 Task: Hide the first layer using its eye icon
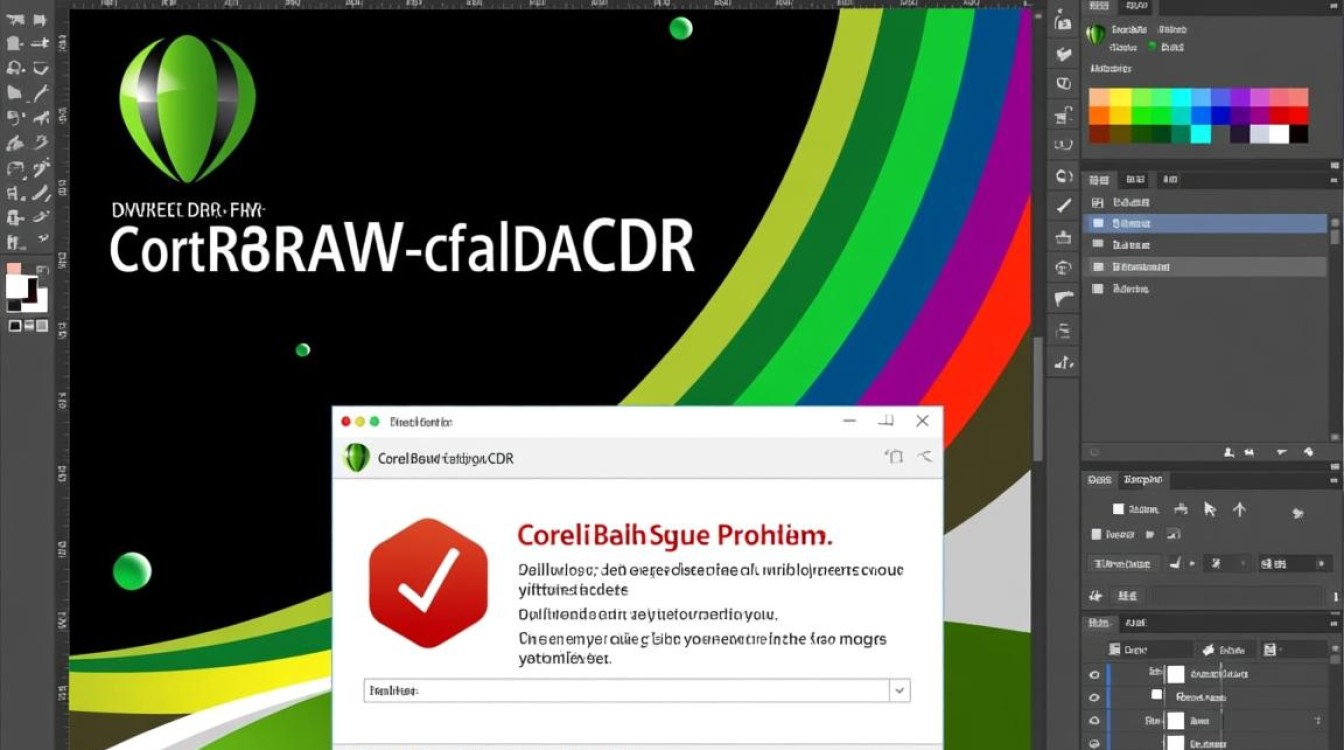coord(1095,674)
